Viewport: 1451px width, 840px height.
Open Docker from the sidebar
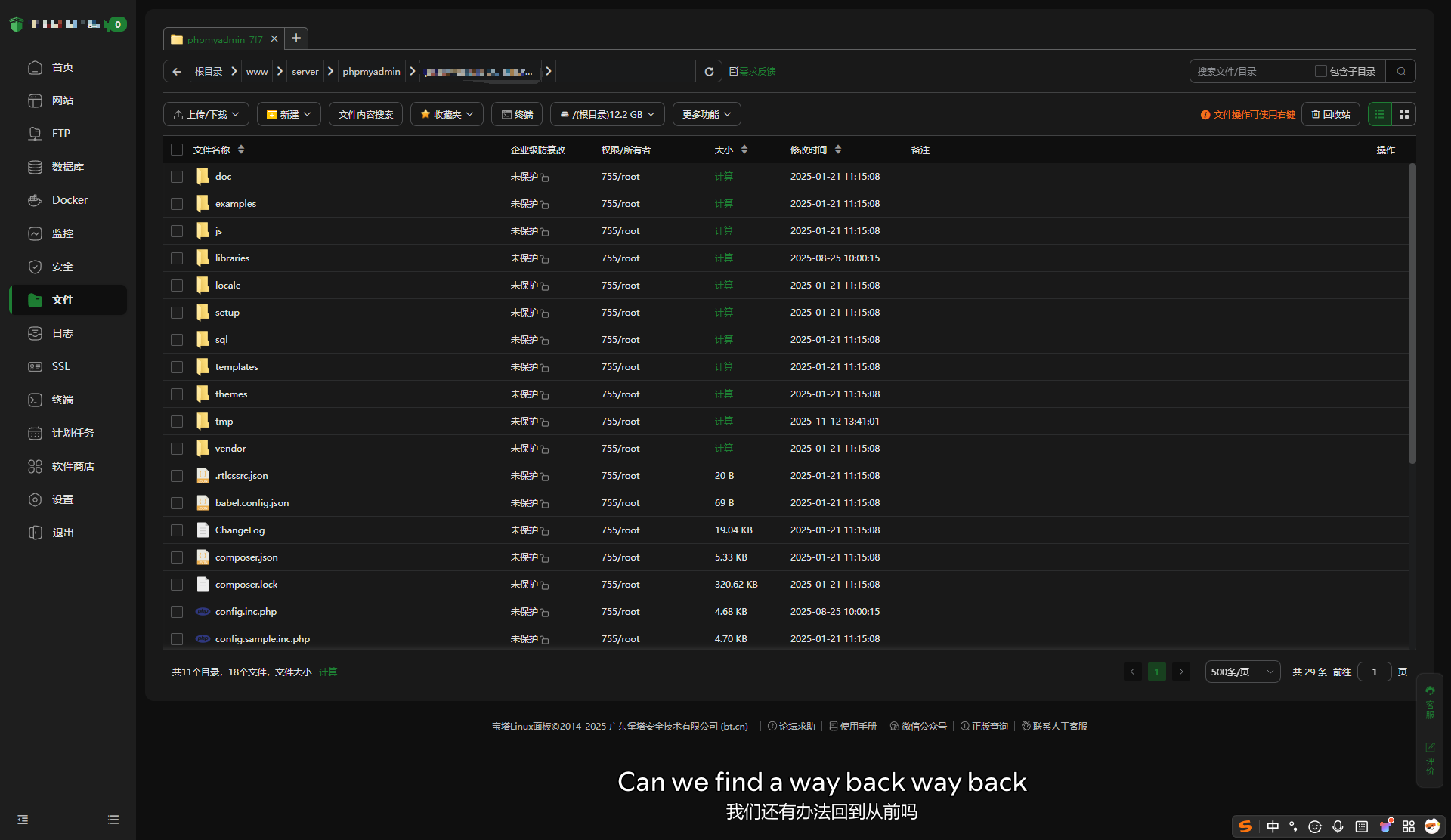tap(70, 200)
